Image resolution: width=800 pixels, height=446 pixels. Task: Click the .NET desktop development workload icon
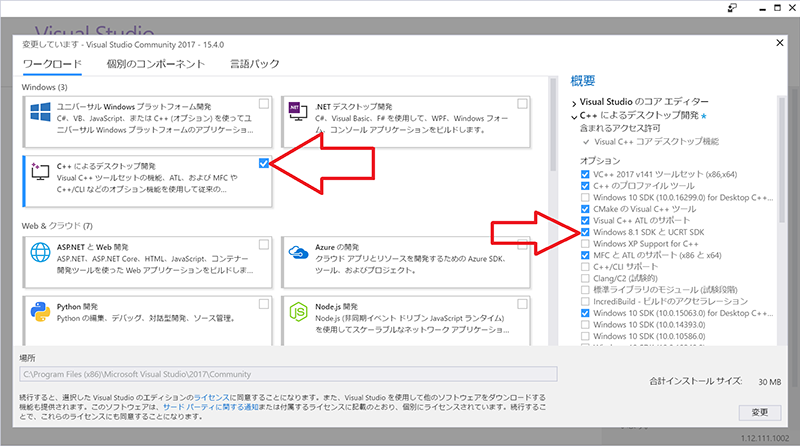point(298,111)
